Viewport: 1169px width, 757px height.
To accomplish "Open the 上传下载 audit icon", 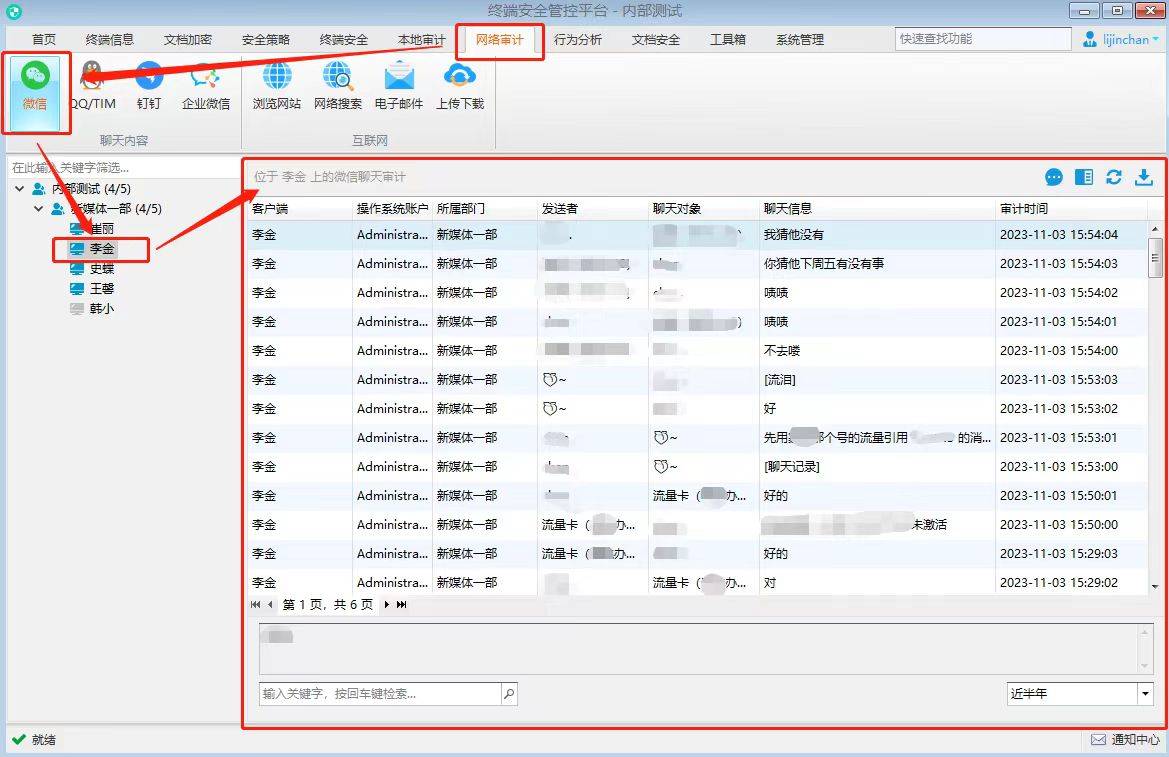I will tap(460, 87).
